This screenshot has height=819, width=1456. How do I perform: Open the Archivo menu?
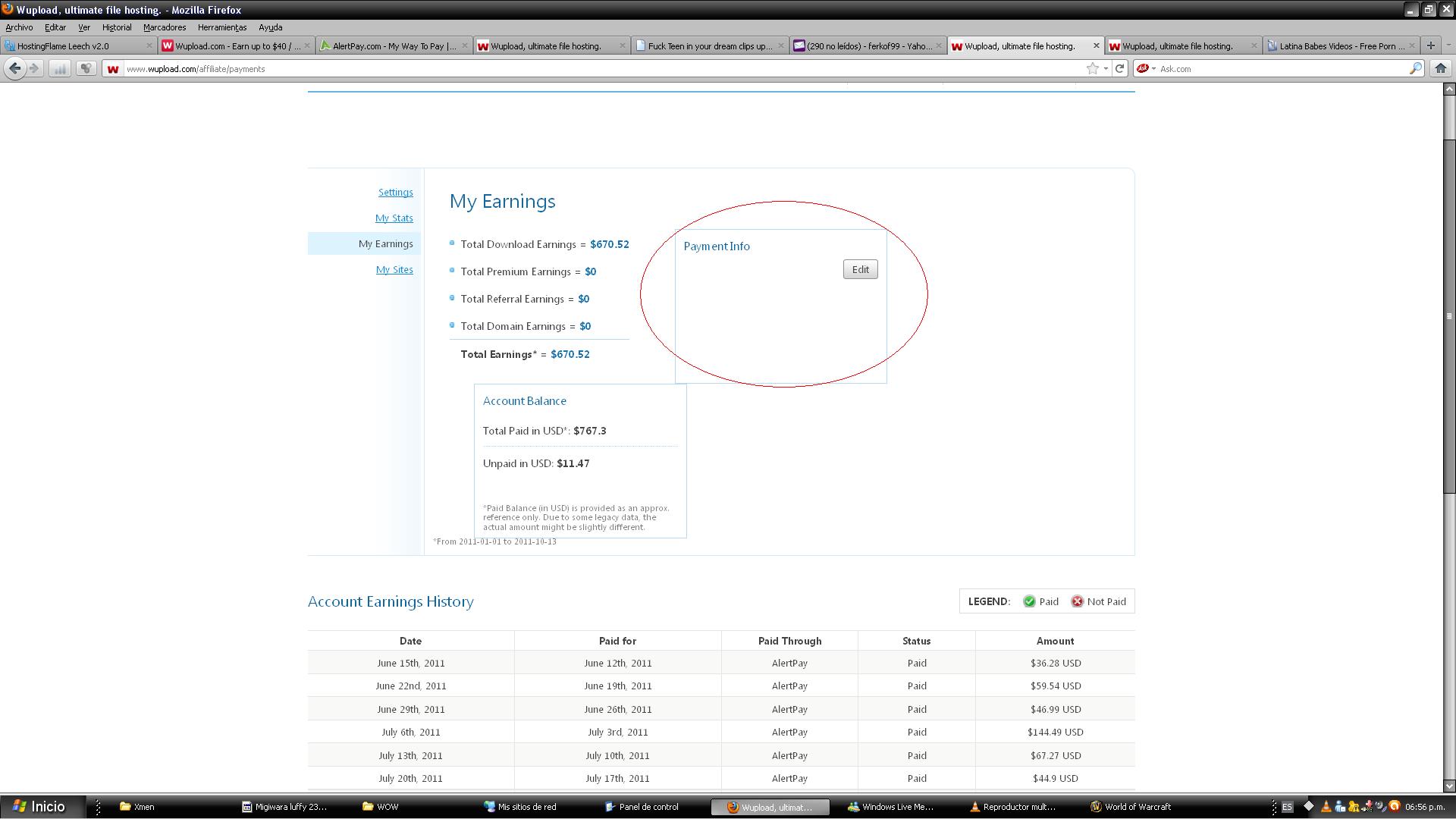[x=19, y=27]
